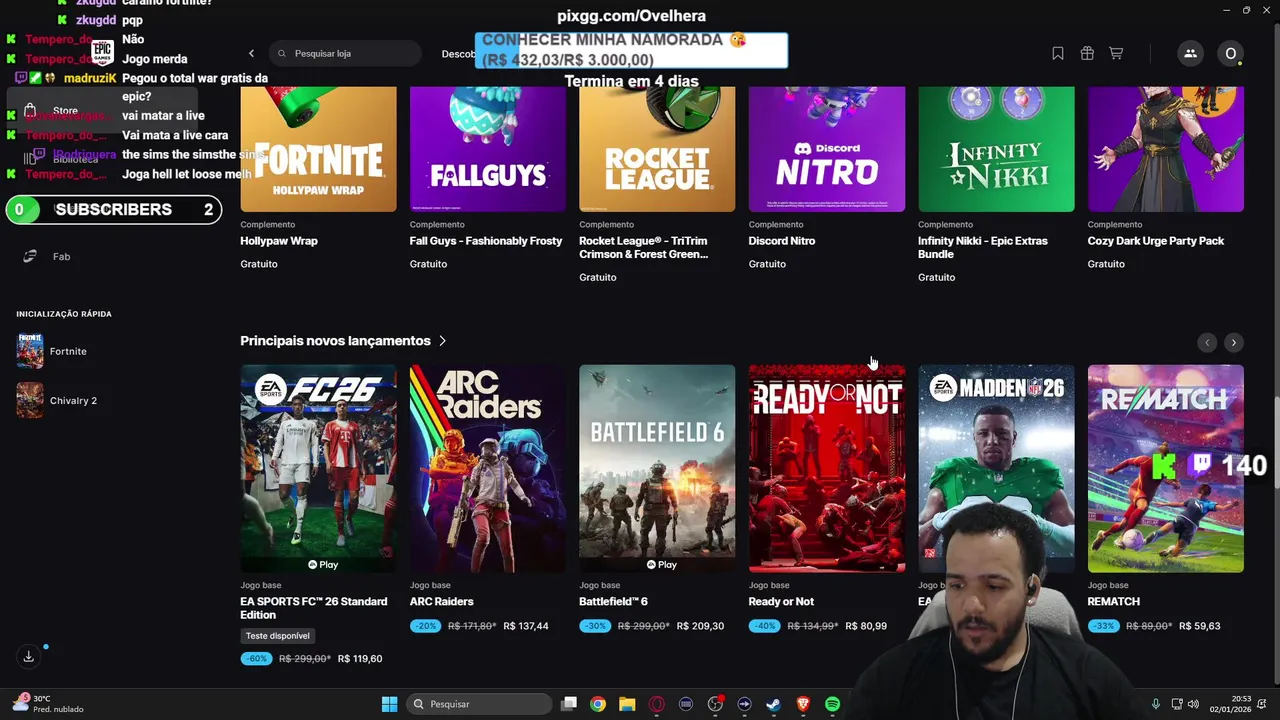Expand Principais novos lançamentos with the chevron
This screenshot has height=720, width=1280.
click(x=442, y=341)
